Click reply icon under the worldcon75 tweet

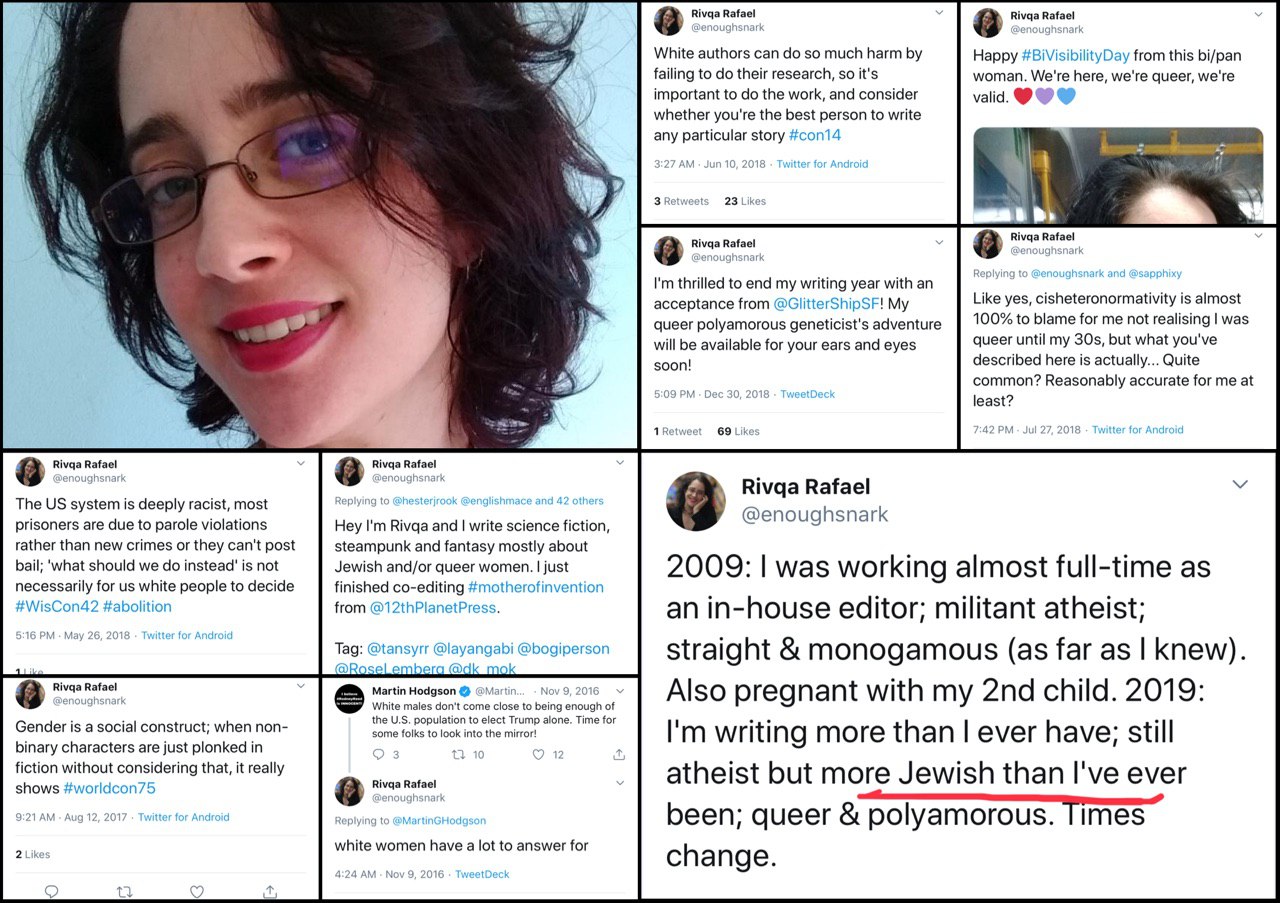(52, 891)
